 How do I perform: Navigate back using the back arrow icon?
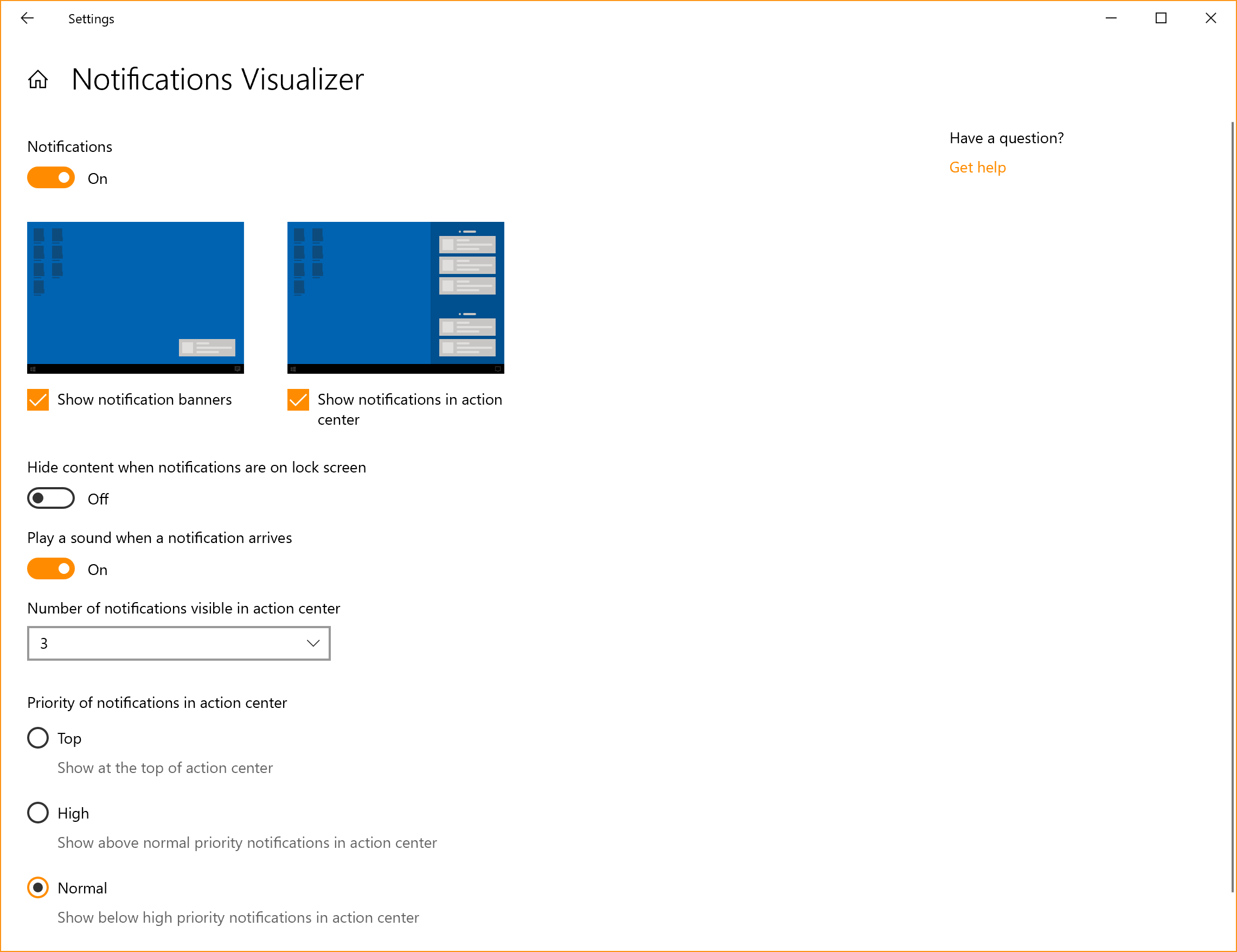pyautogui.click(x=26, y=18)
